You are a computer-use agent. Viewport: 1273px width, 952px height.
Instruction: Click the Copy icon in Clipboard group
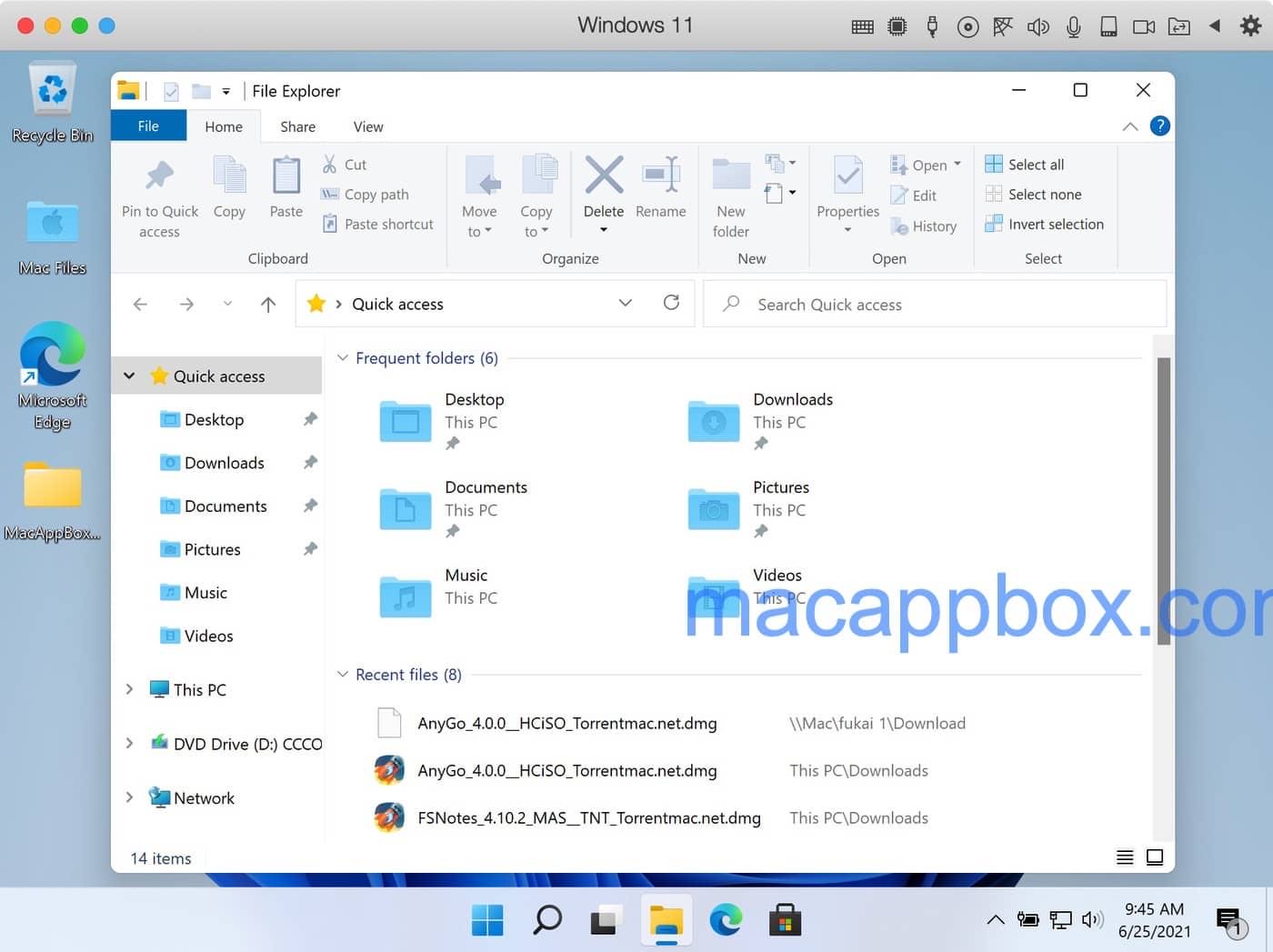229,175
